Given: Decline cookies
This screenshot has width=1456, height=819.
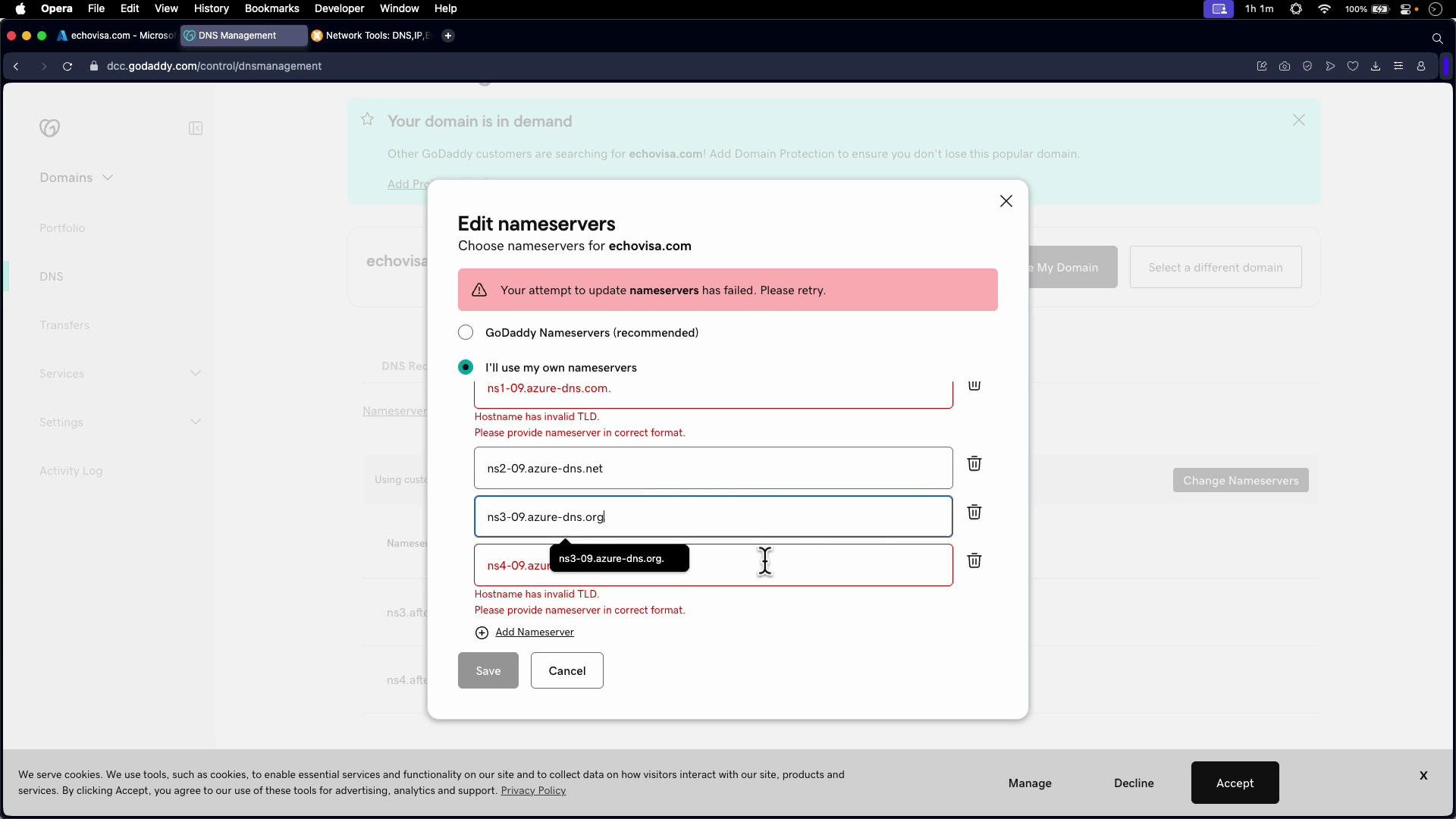Looking at the screenshot, I should [1134, 783].
